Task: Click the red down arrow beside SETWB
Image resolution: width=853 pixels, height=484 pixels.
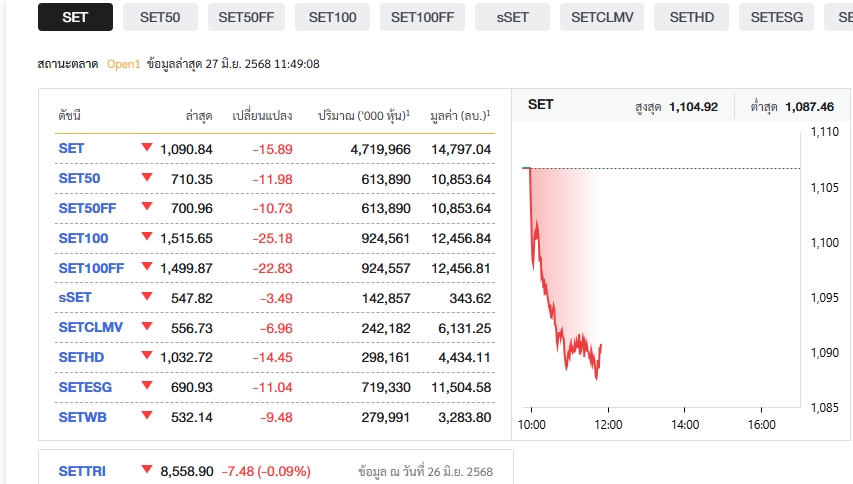Action: pyautogui.click(x=147, y=416)
